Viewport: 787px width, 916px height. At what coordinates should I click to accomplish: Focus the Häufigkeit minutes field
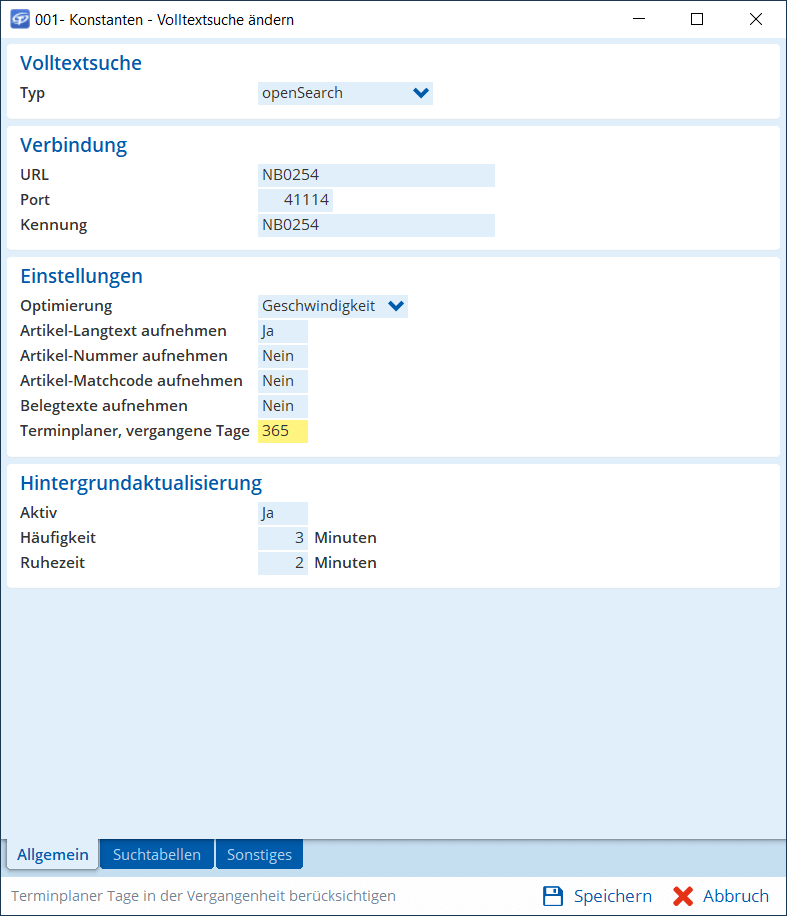coord(282,538)
